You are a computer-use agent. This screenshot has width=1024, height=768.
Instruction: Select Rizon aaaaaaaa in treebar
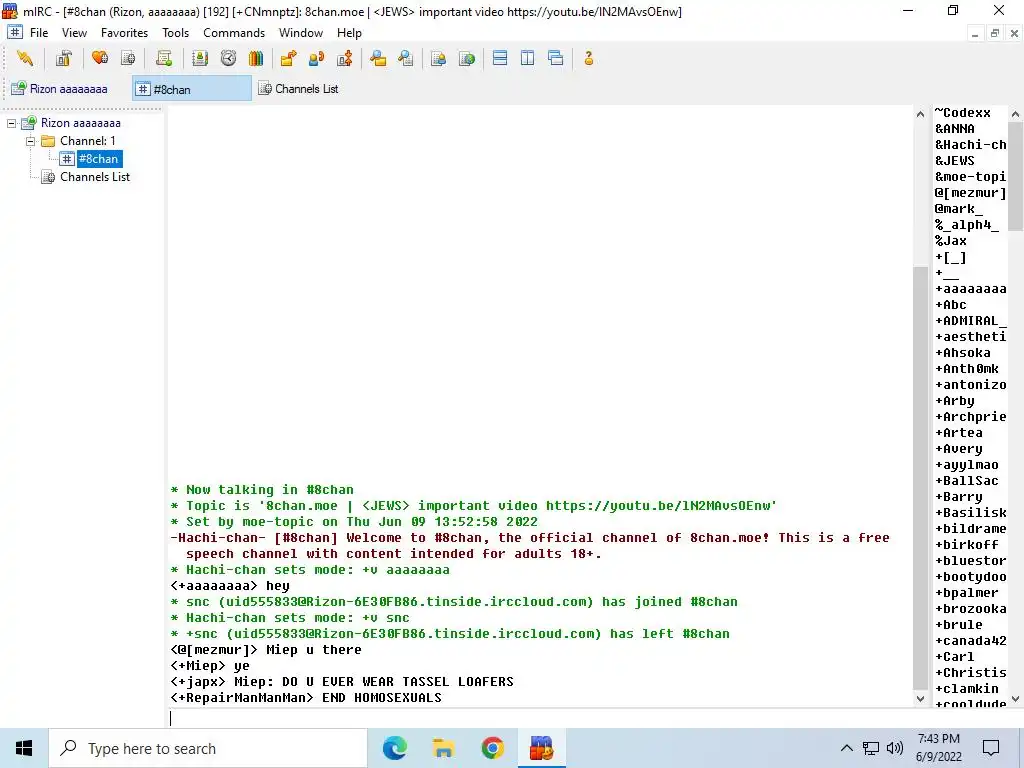tap(80, 123)
